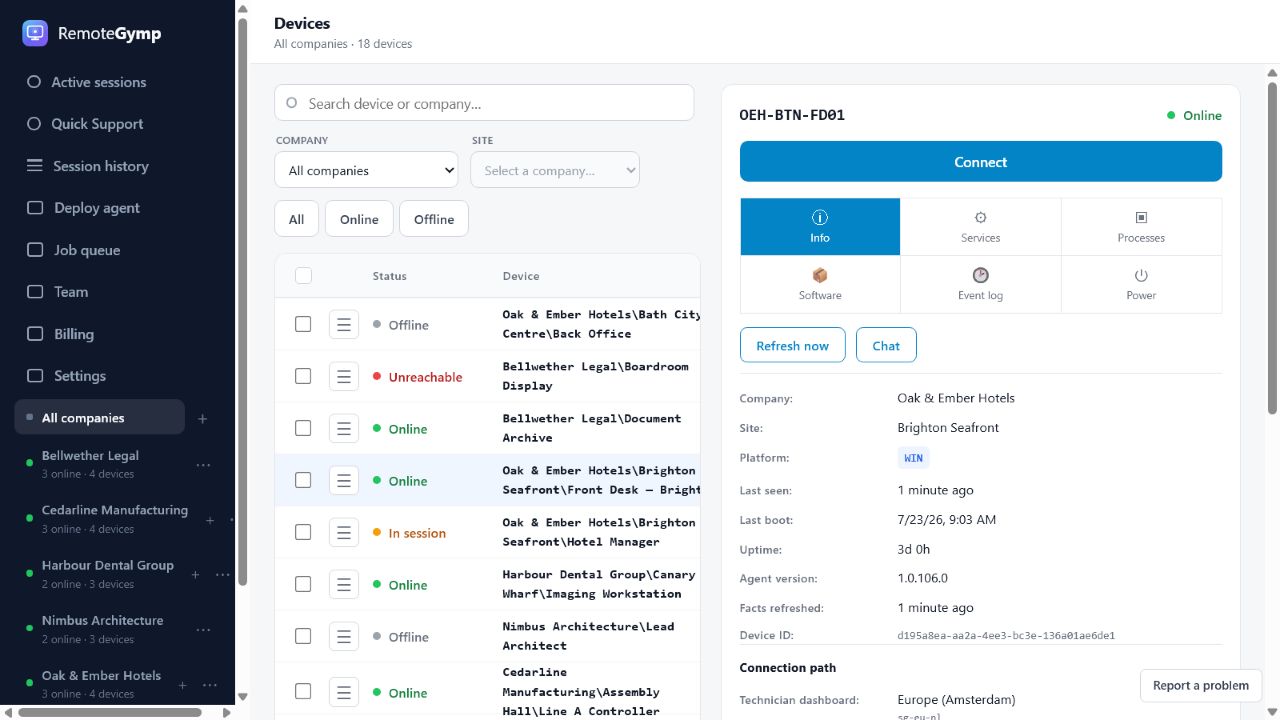
Task: Check the Hotel Manager device row
Action: click(303, 532)
